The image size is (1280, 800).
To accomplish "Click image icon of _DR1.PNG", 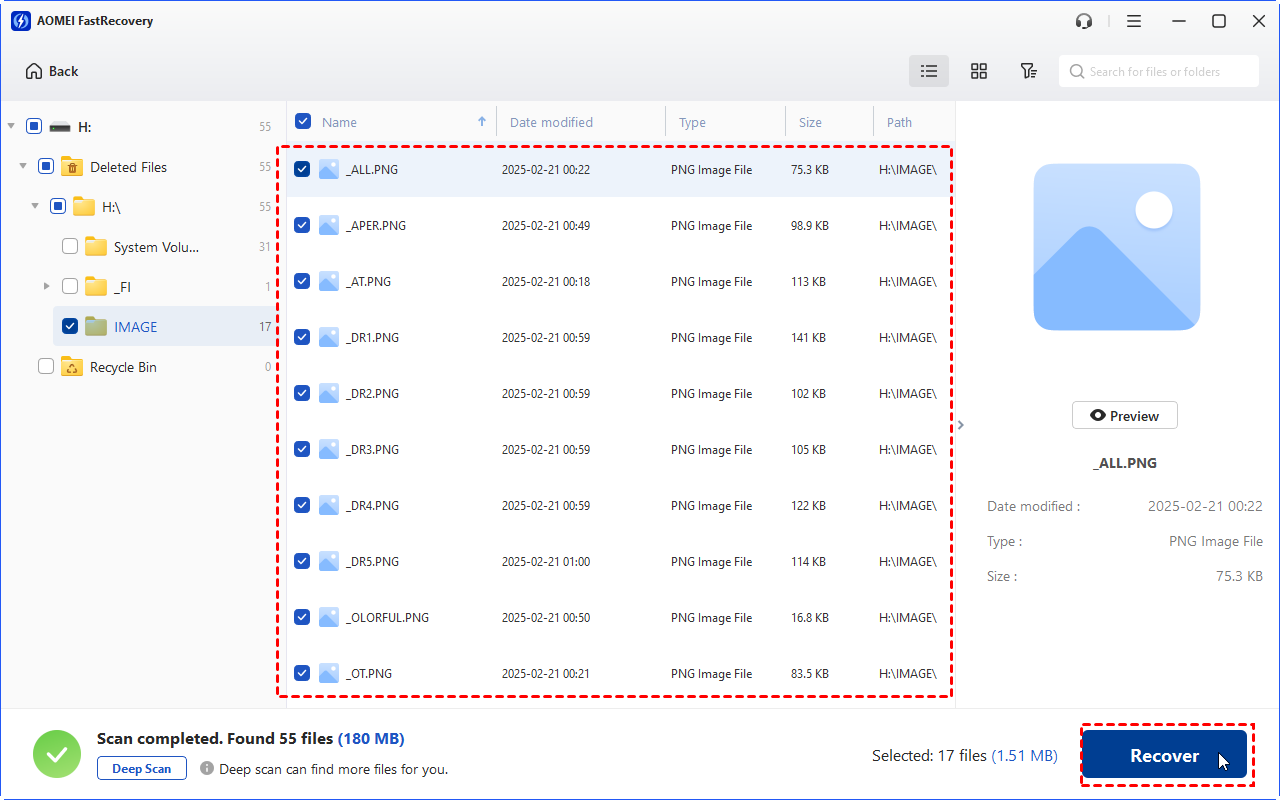I will coord(329,338).
